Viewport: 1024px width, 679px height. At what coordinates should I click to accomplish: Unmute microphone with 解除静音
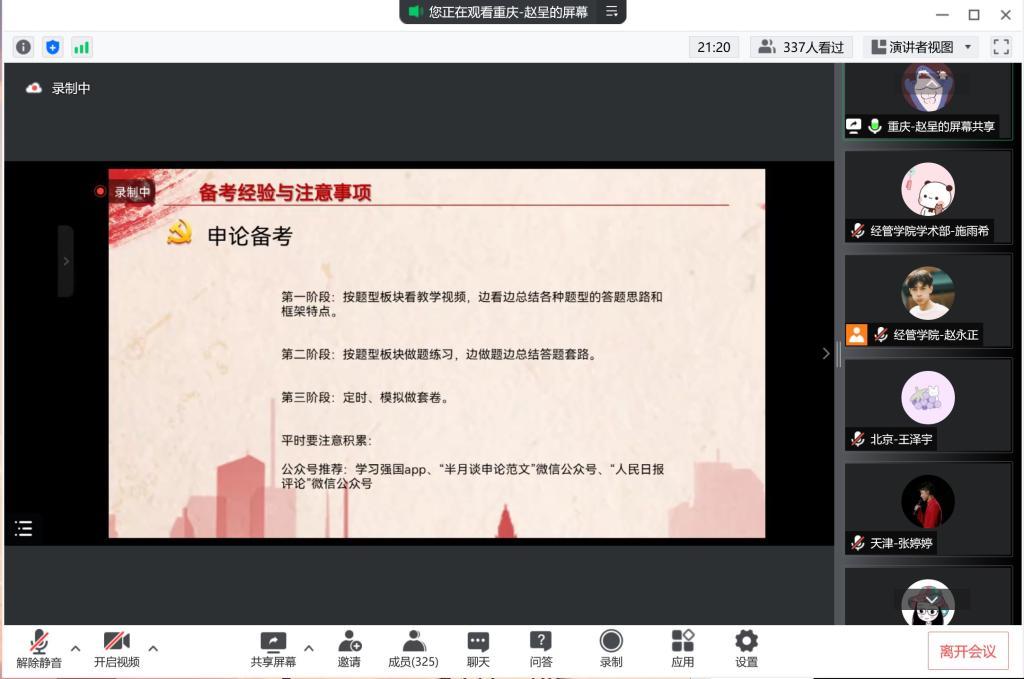coord(39,649)
